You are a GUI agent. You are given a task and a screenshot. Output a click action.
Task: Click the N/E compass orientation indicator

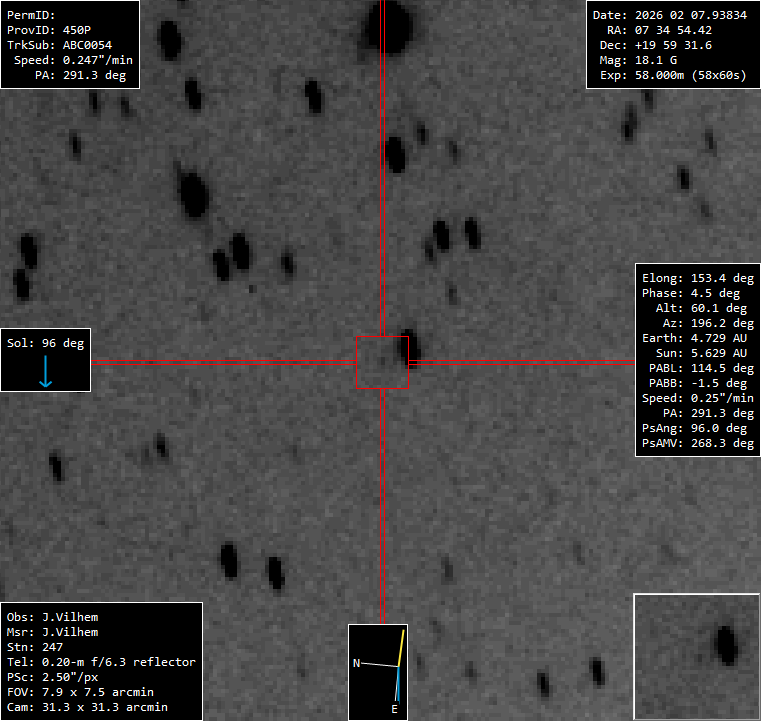pyautogui.click(x=379, y=671)
